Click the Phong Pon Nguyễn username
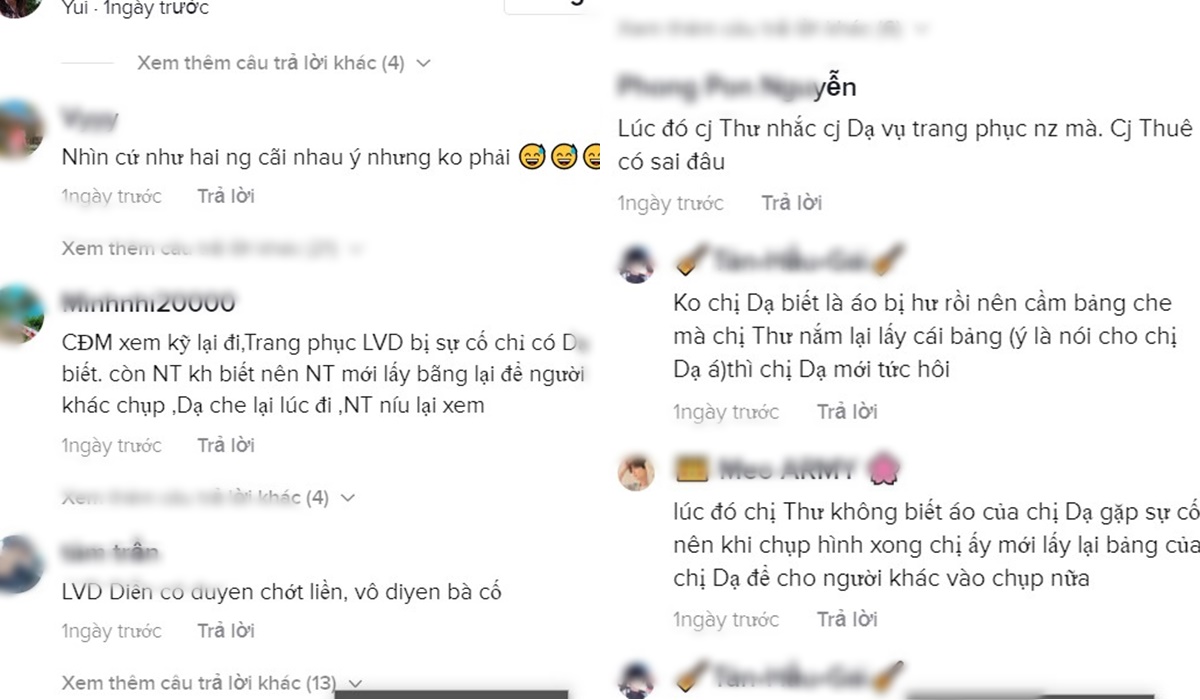1200x700 pixels. click(x=737, y=87)
